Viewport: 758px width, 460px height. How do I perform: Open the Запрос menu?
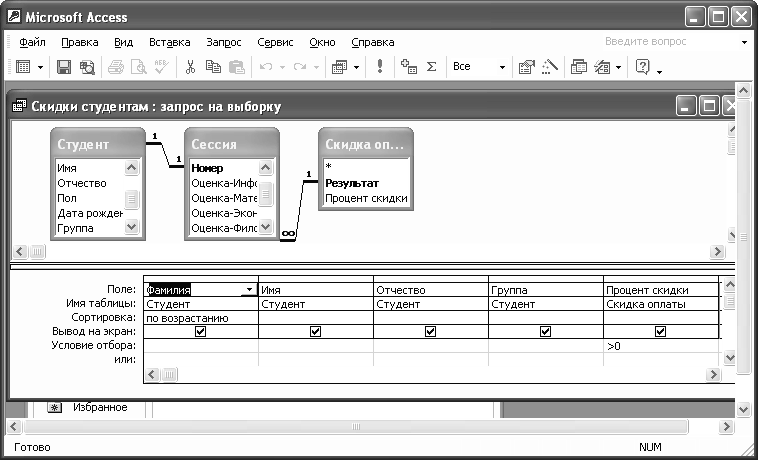click(x=224, y=43)
